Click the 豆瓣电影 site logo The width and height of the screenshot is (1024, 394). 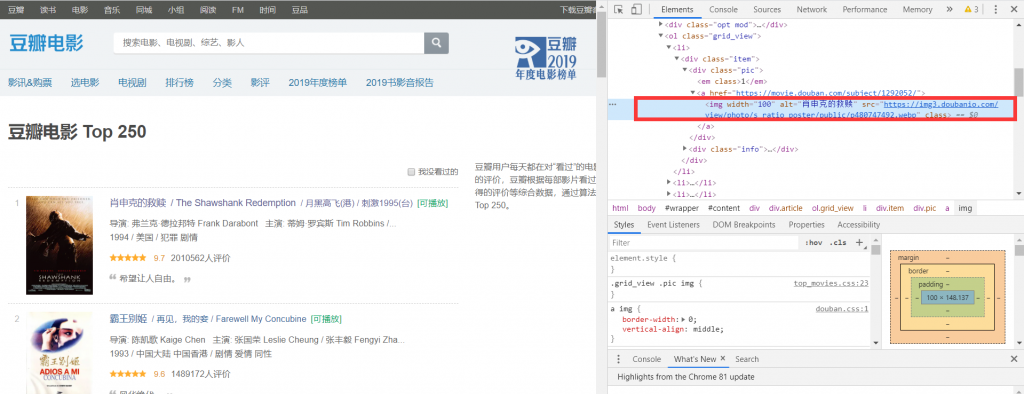tap(46, 43)
